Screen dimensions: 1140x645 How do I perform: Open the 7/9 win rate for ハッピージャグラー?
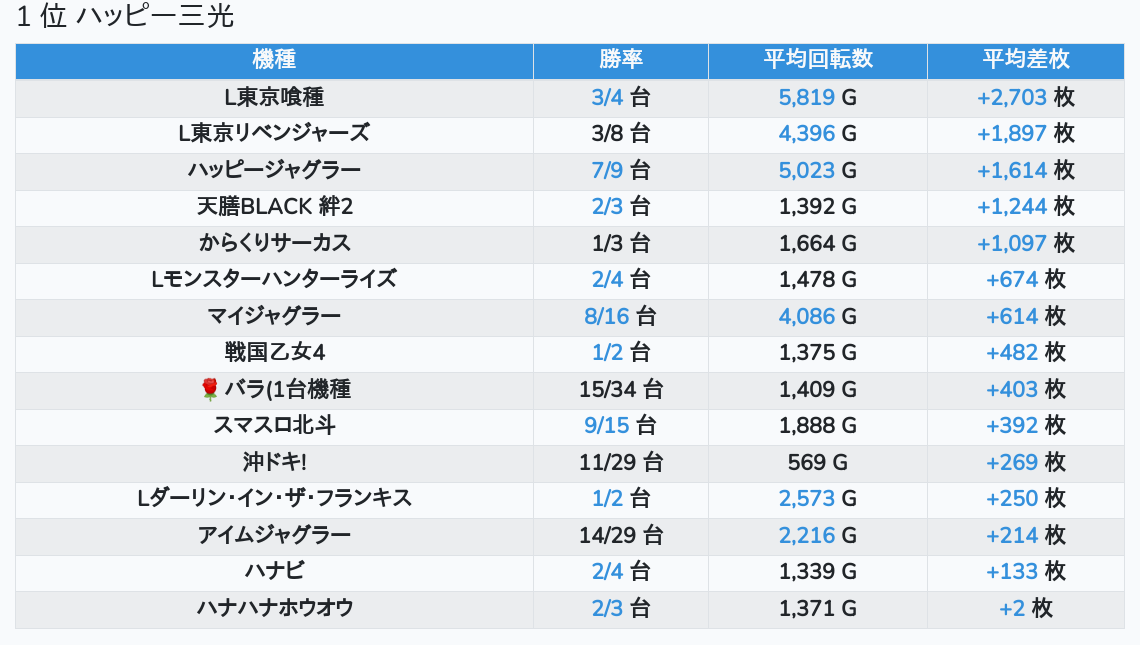(x=607, y=170)
